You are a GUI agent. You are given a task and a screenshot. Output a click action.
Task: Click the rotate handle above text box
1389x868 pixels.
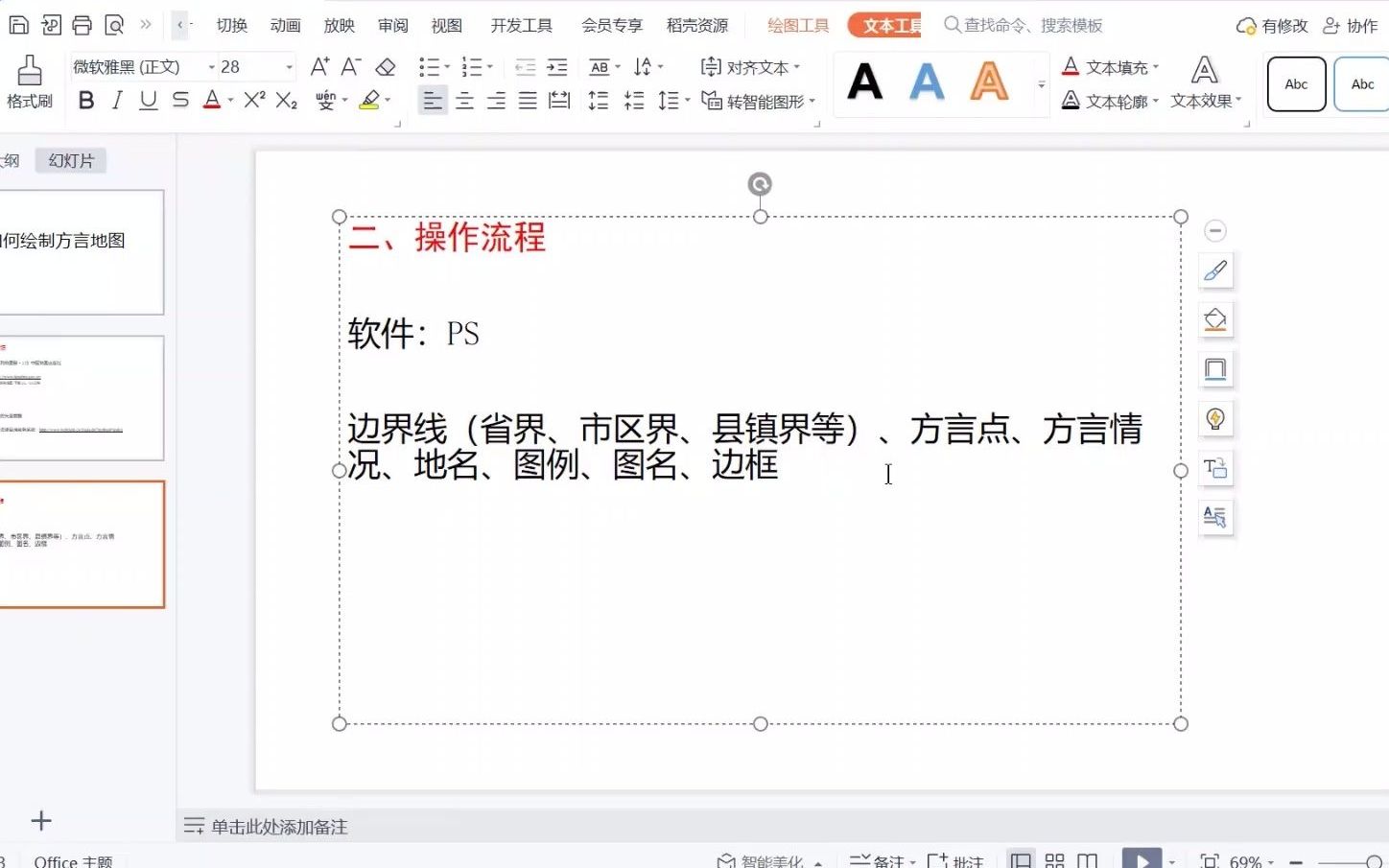[x=760, y=184]
